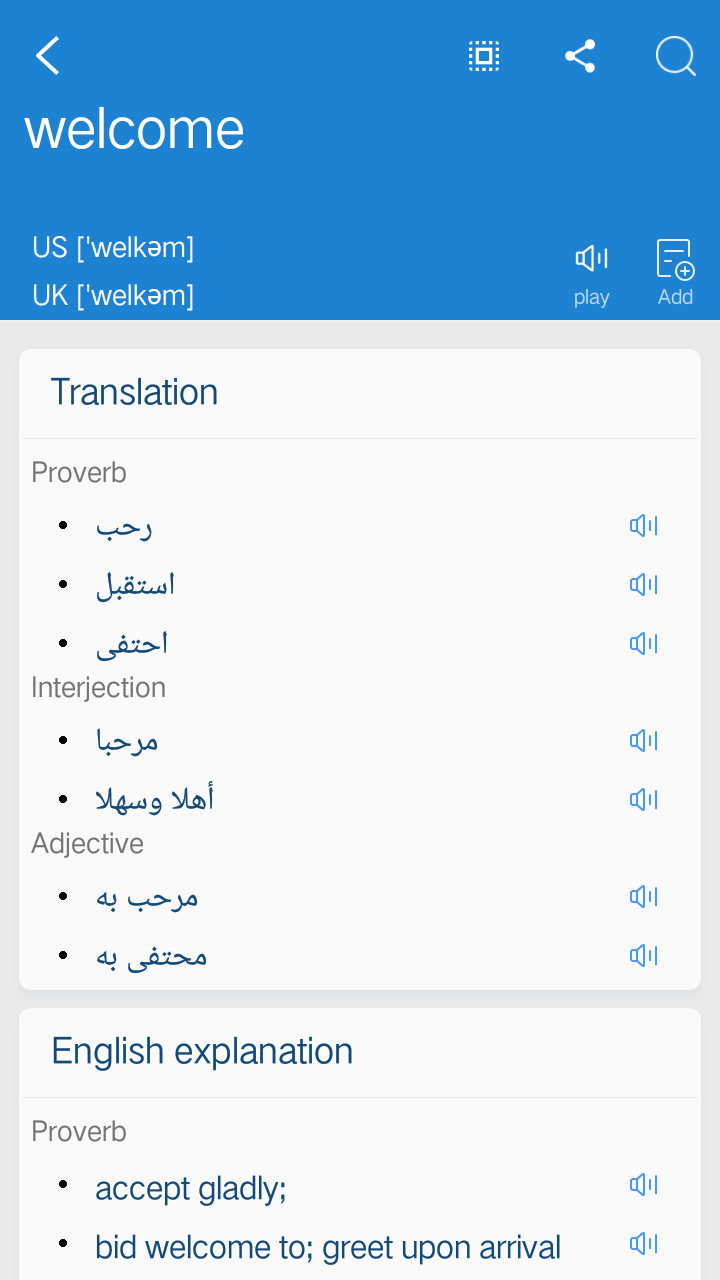
Task: Play audio for رحب translation
Action: 643,526
